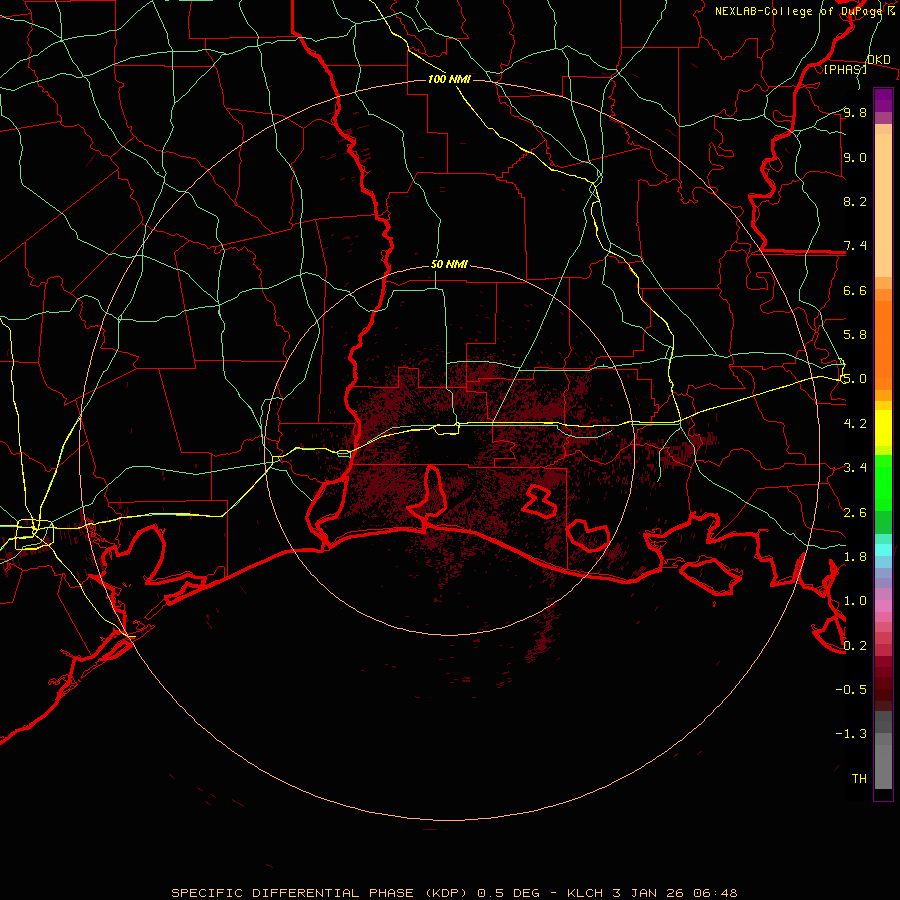Pick the cyan swatch just above 1.8
The width and height of the screenshot is (900, 900).
pos(883,550)
